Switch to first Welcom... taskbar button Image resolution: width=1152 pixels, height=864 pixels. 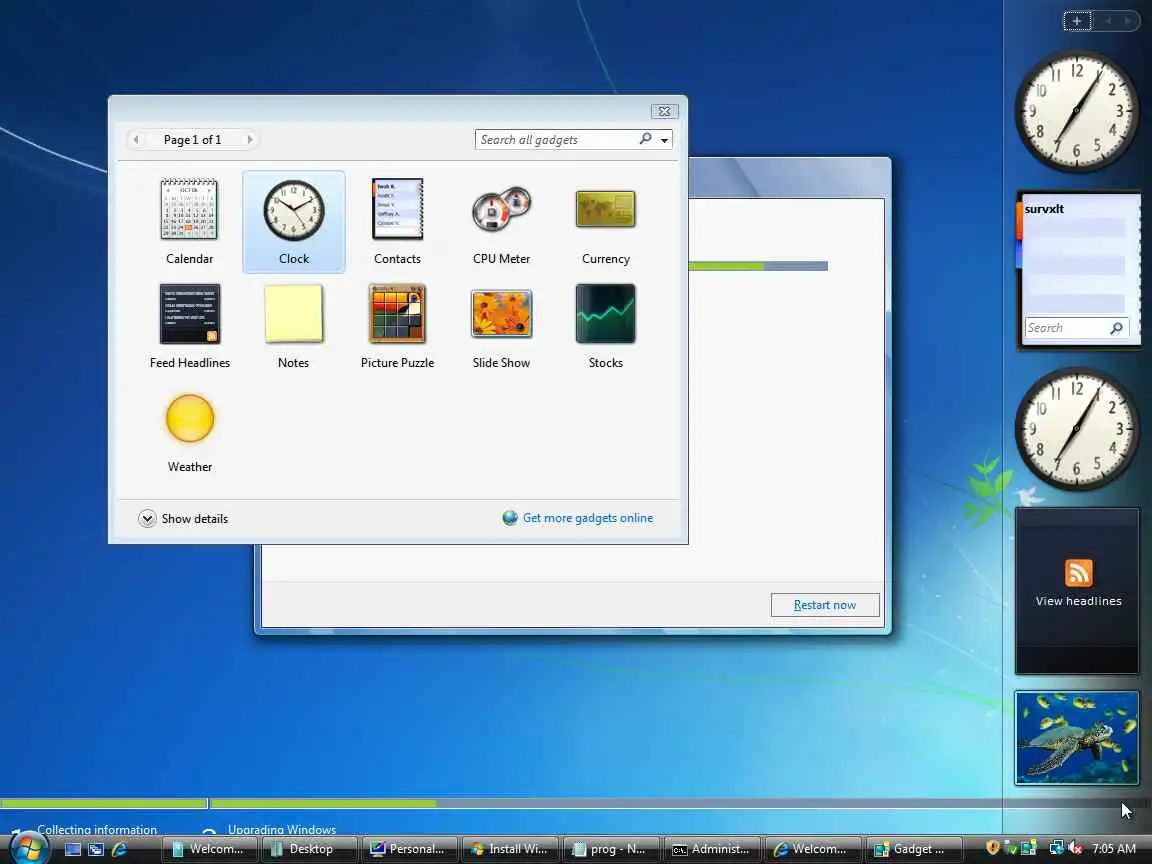pos(209,849)
